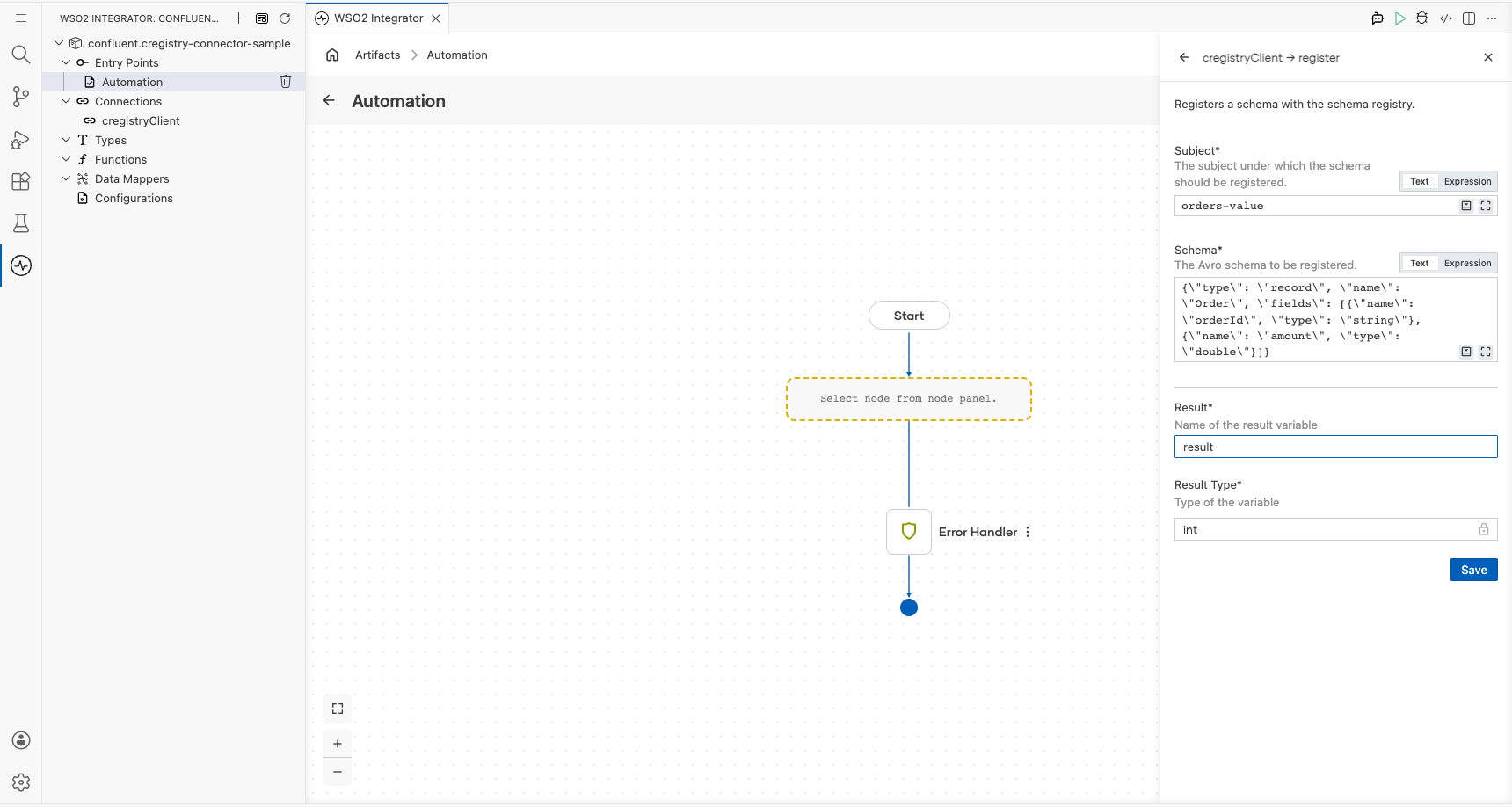Click Automation breadcrumb item
Viewport: 1512px width, 807px height.
tap(457, 55)
